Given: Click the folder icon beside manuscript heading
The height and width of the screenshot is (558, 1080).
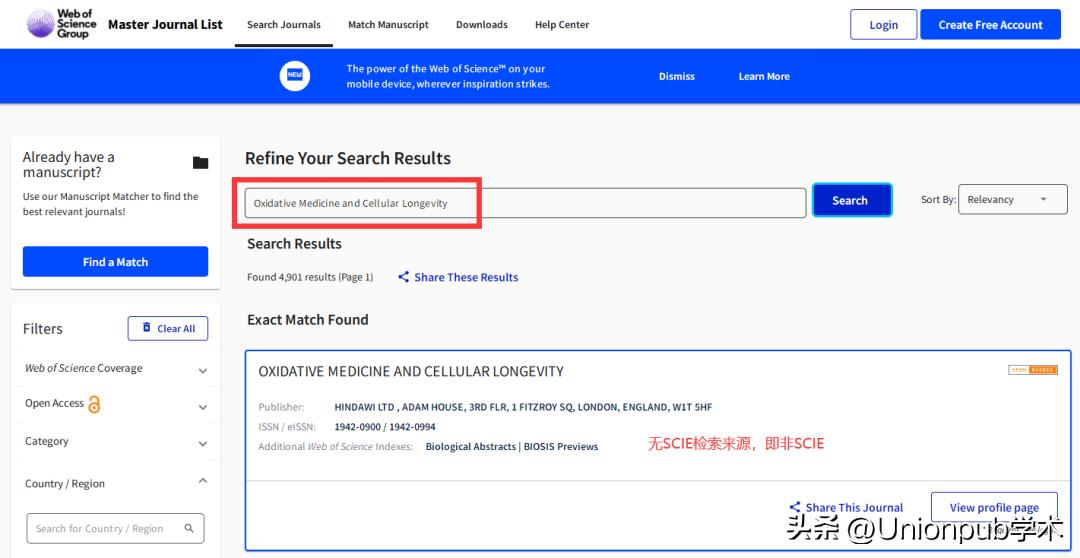Looking at the screenshot, I should tap(200, 163).
